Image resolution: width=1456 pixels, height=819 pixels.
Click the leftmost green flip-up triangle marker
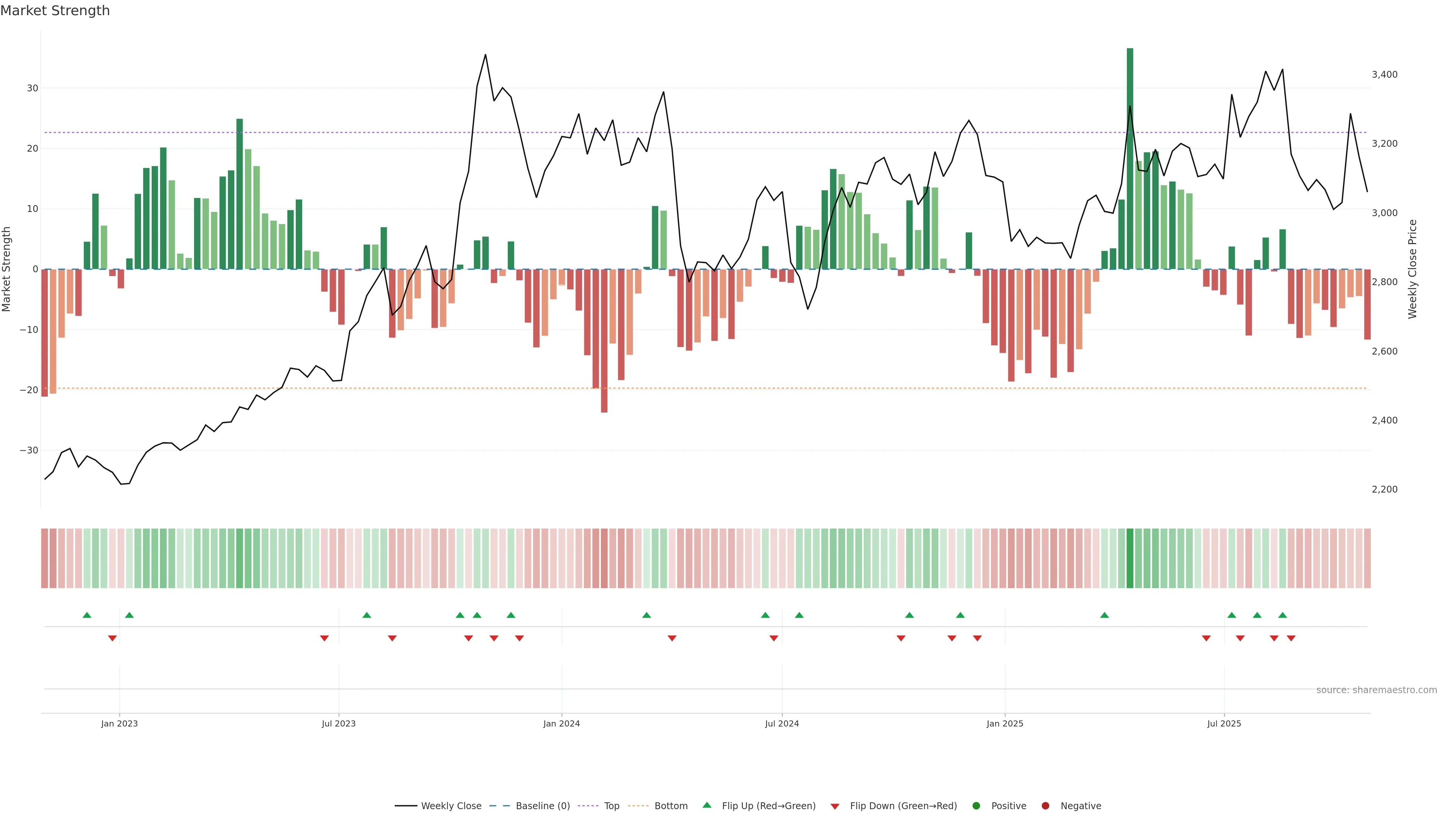(x=86, y=615)
